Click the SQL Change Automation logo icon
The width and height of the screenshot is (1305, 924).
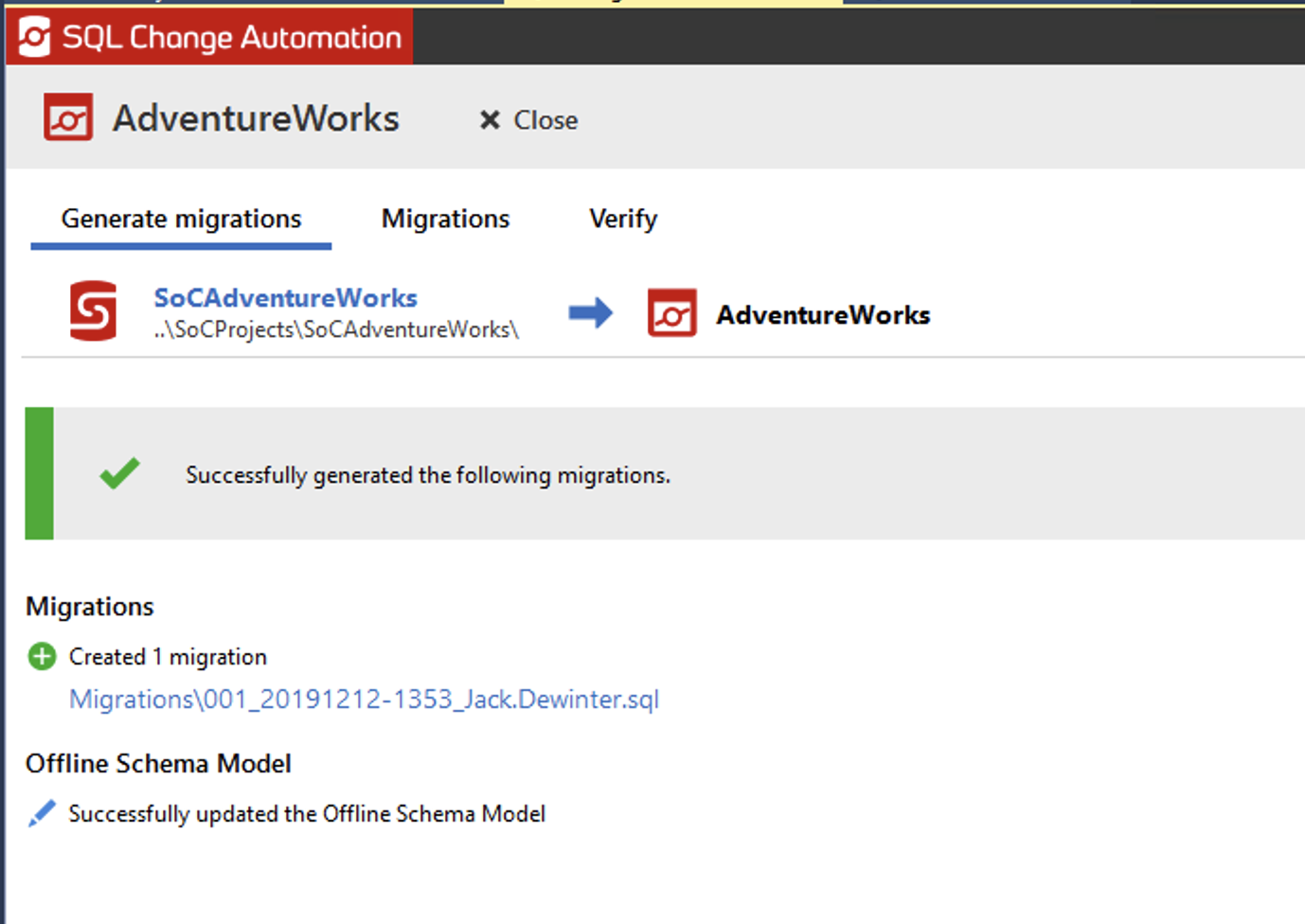(34, 37)
